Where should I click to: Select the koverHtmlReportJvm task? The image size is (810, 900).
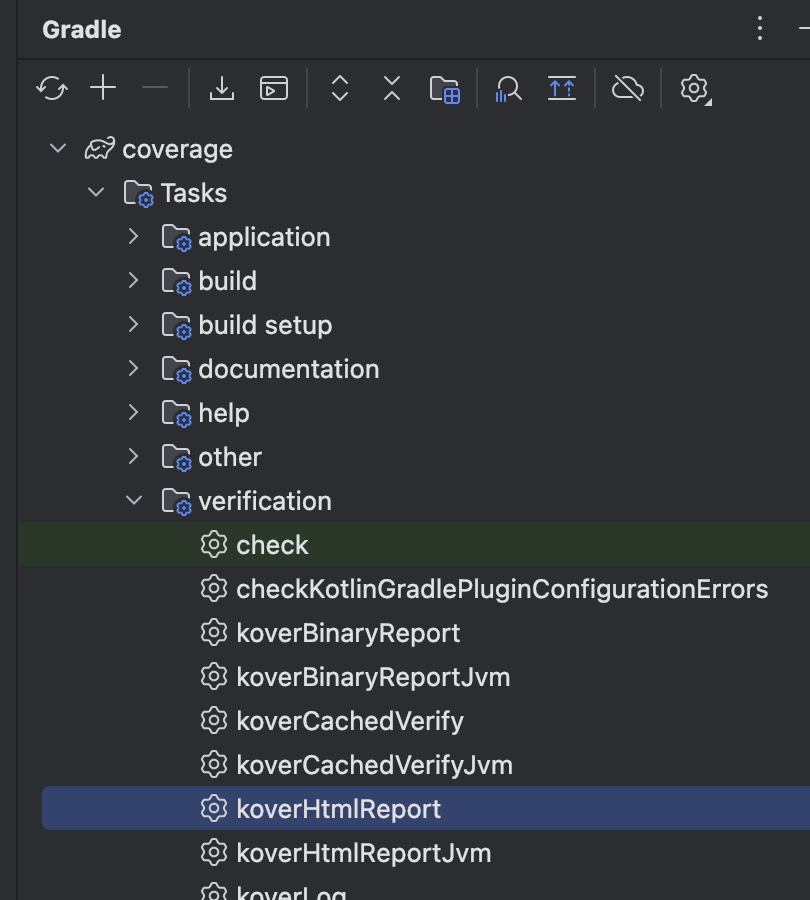click(363, 854)
